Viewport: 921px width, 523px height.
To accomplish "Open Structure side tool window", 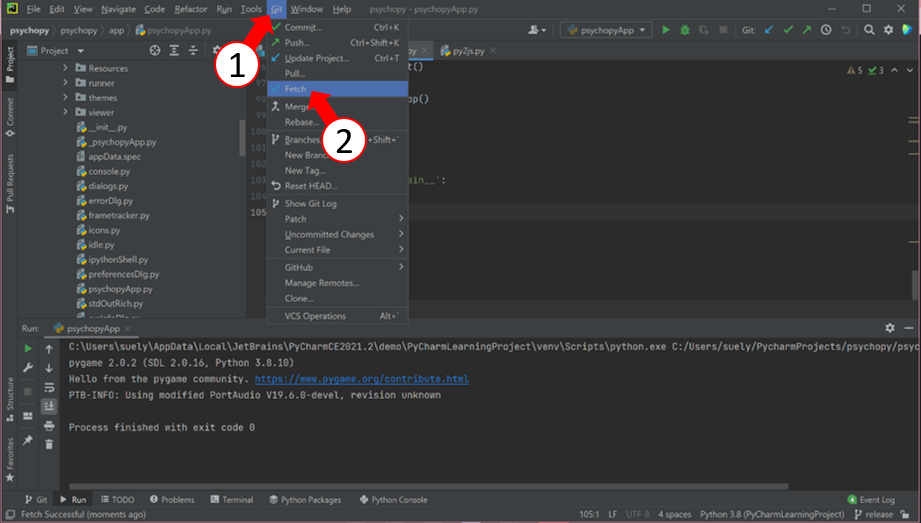I will [x=10, y=399].
